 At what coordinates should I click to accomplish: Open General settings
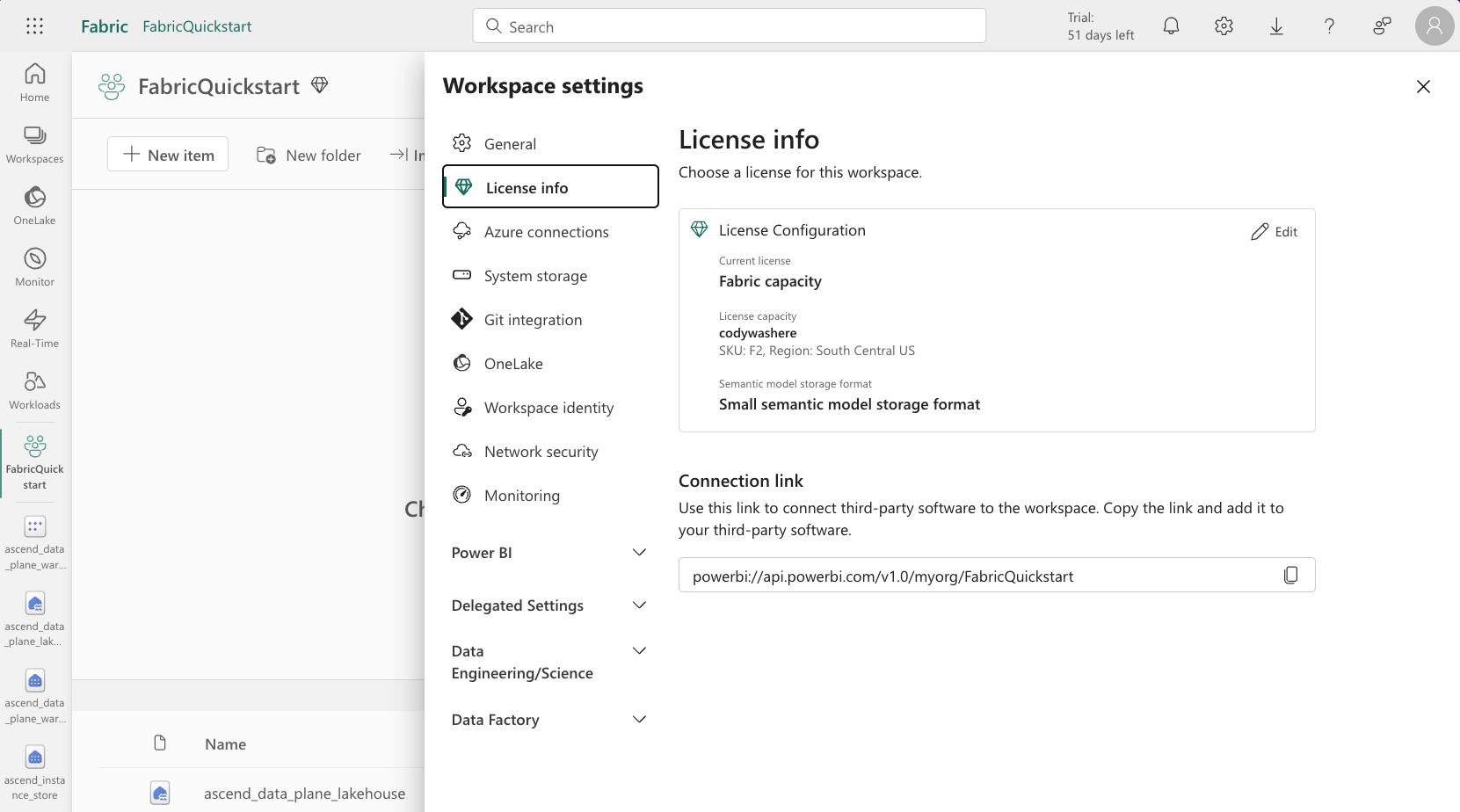click(x=550, y=143)
